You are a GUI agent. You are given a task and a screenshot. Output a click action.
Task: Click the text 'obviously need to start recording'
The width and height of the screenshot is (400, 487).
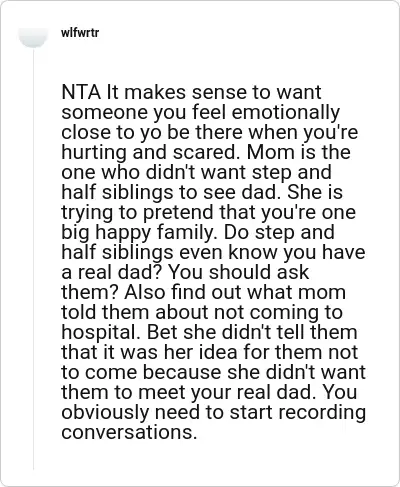click(x=213, y=412)
